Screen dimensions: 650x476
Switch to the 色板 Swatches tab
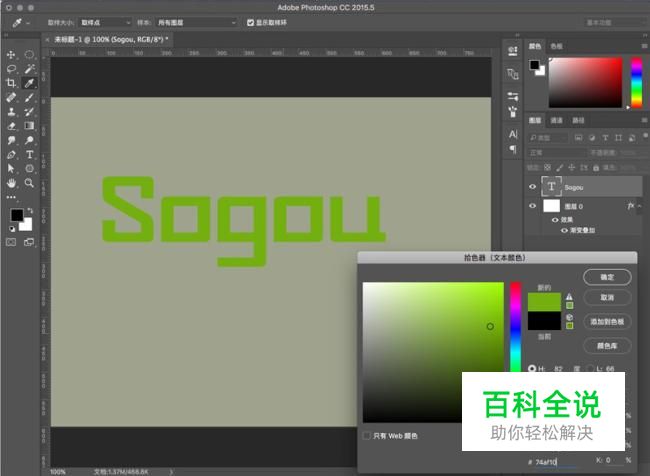pos(557,46)
